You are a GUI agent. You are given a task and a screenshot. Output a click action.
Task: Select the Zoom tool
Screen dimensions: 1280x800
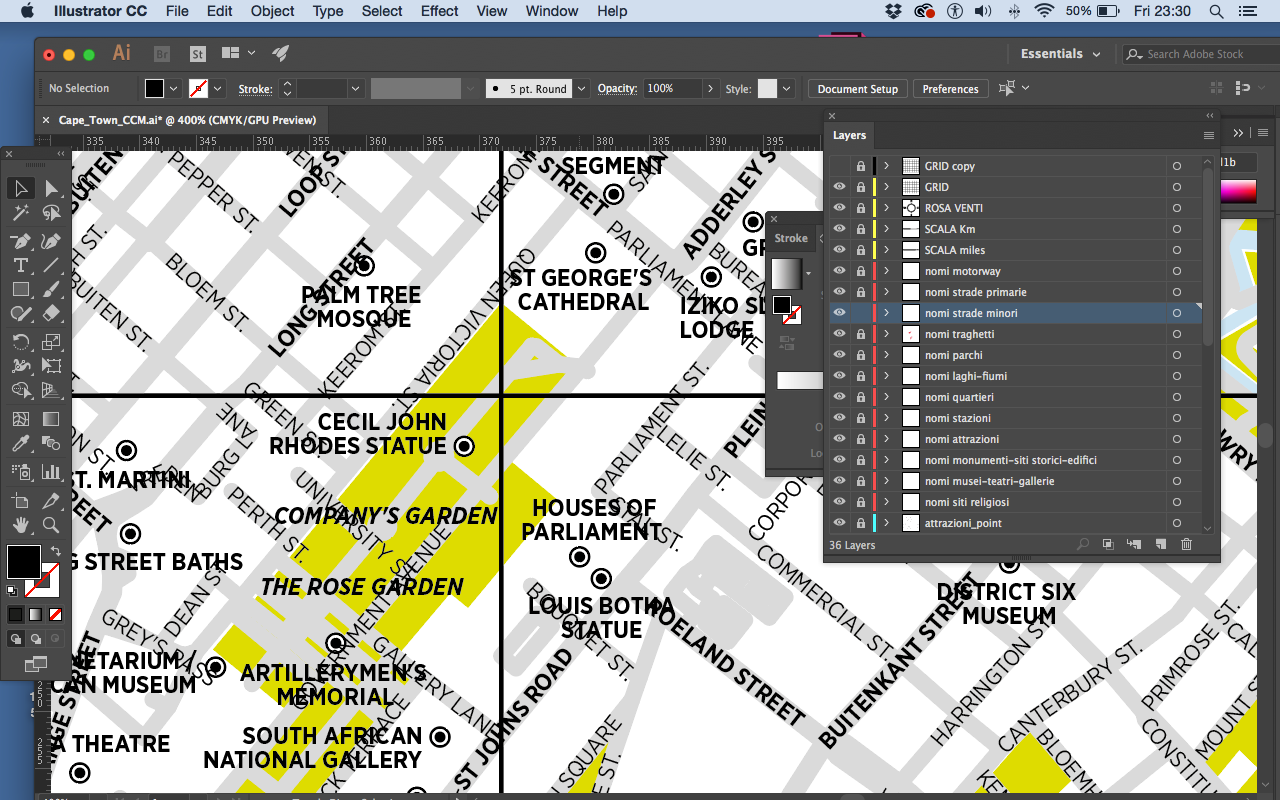tap(51, 524)
